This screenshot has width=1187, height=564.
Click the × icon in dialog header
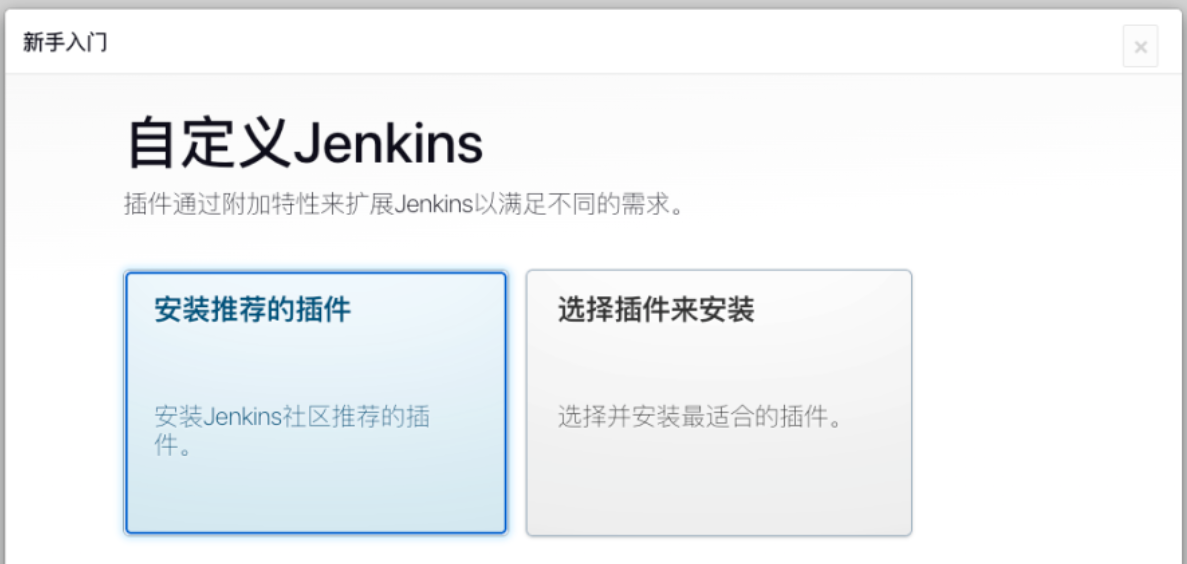tap(1140, 47)
